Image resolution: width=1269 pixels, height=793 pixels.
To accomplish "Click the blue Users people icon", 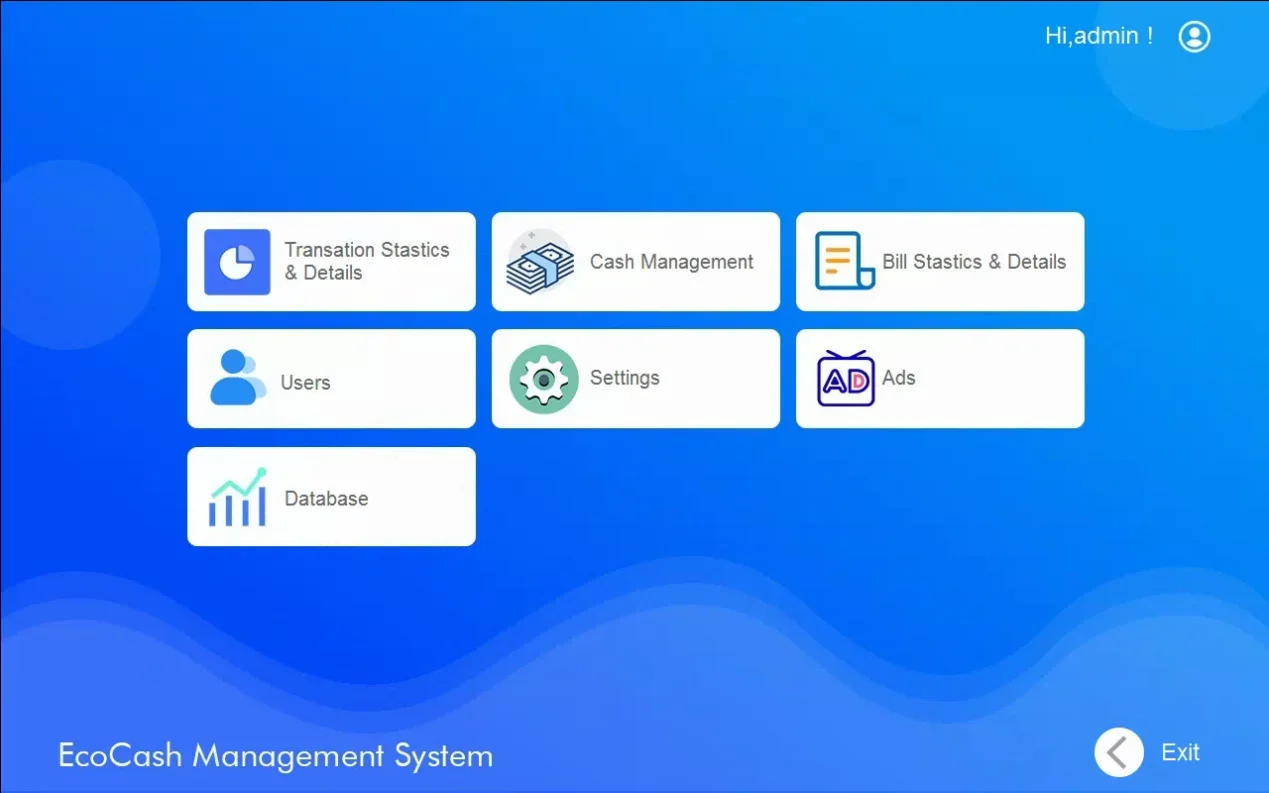I will point(238,378).
